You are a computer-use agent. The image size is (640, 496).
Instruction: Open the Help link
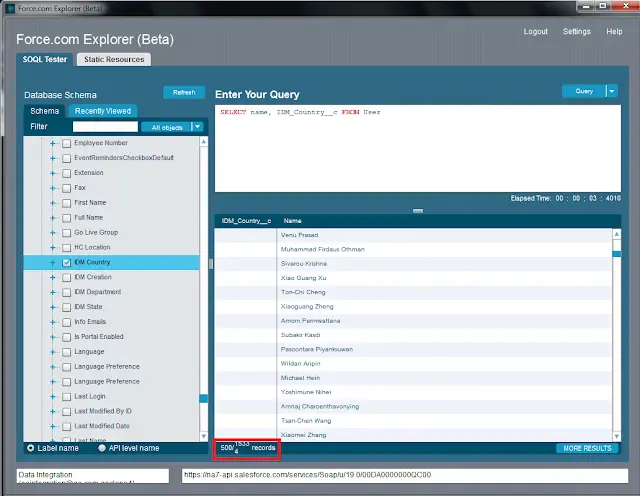pos(614,31)
